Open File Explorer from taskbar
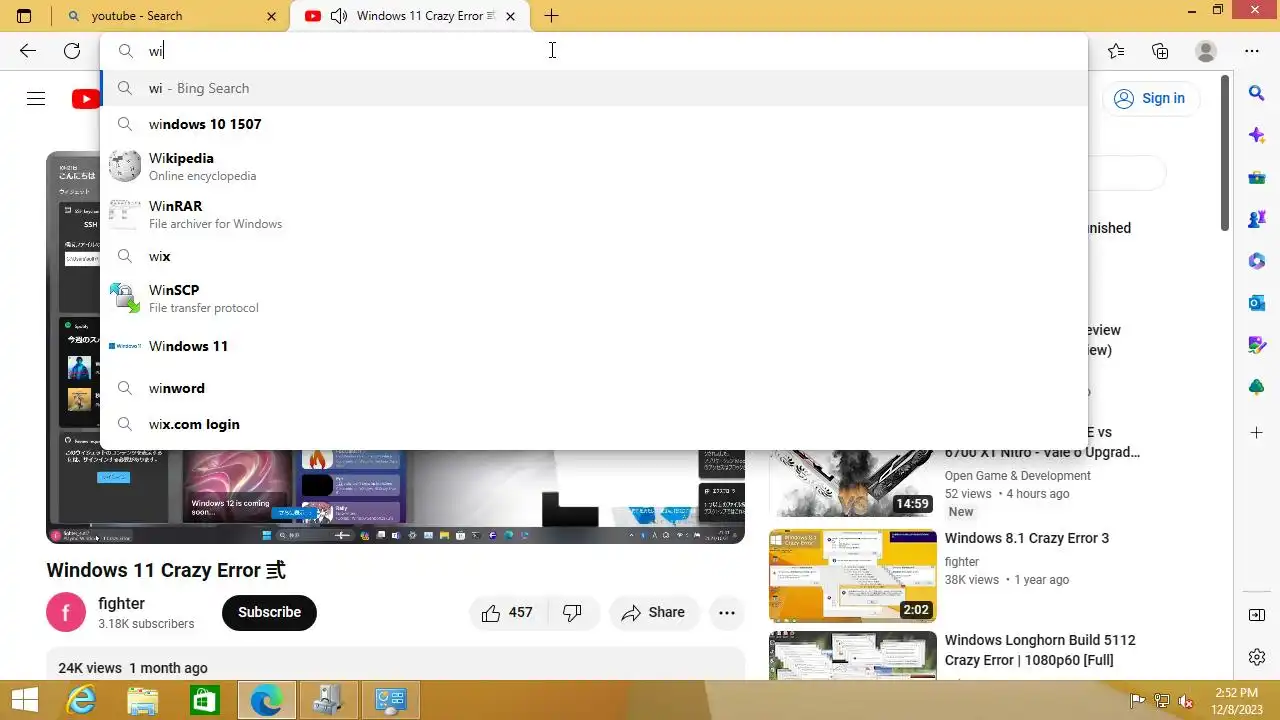Image resolution: width=1280 pixels, height=720 pixels. coord(142,700)
